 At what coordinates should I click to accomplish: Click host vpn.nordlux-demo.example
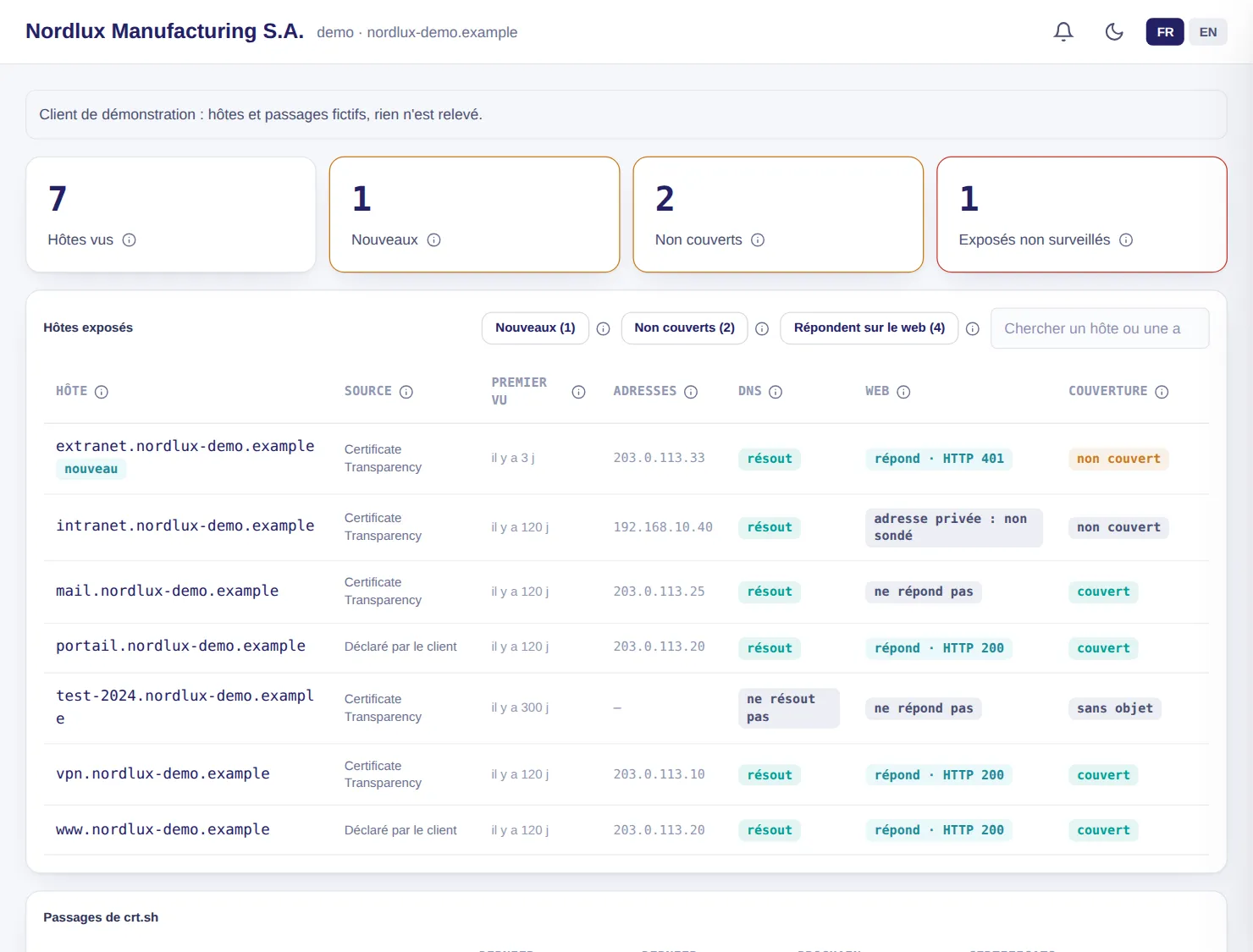(x=163, y=773)
